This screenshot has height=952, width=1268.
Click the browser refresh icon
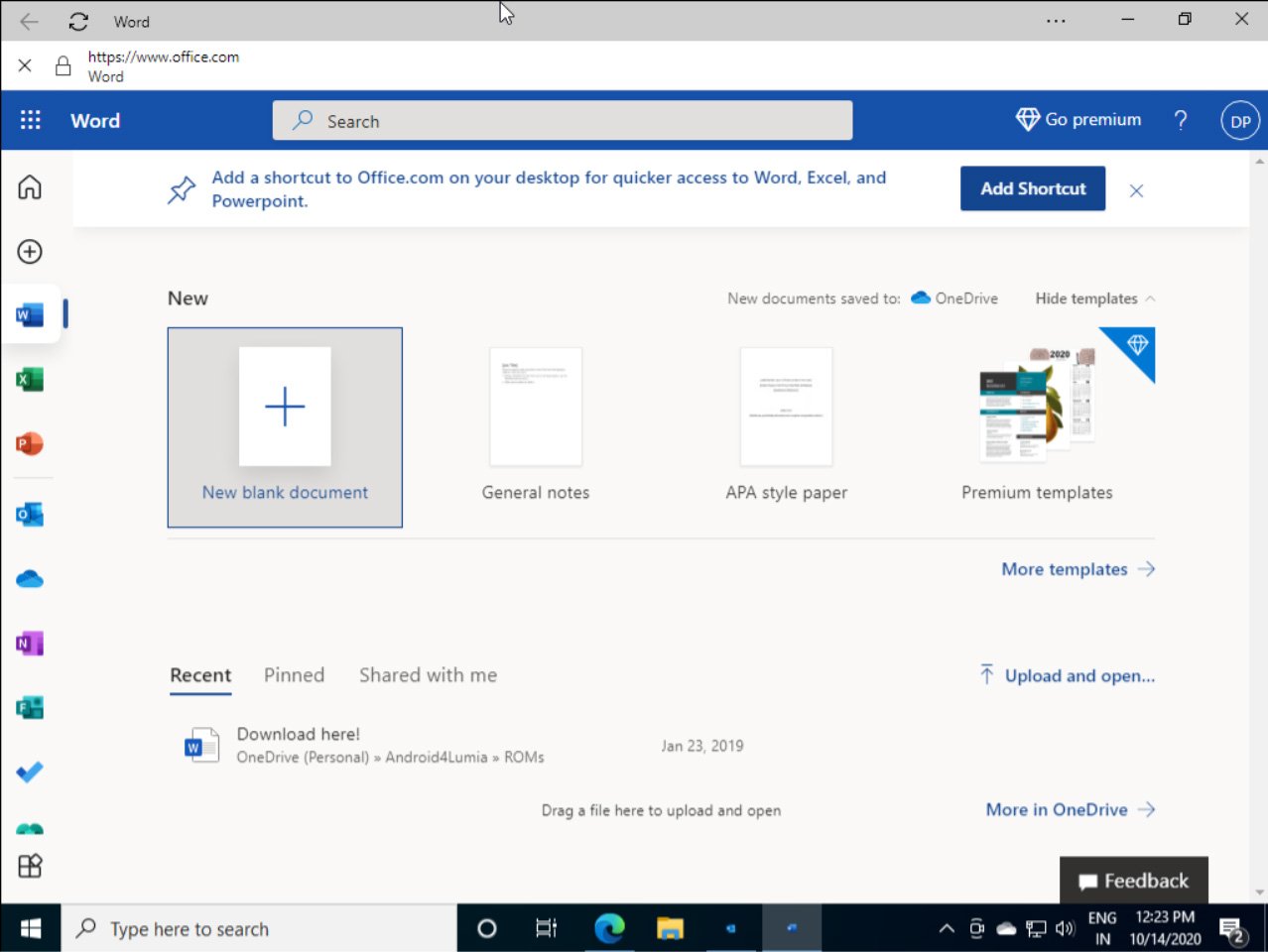(x=78, y=21)
